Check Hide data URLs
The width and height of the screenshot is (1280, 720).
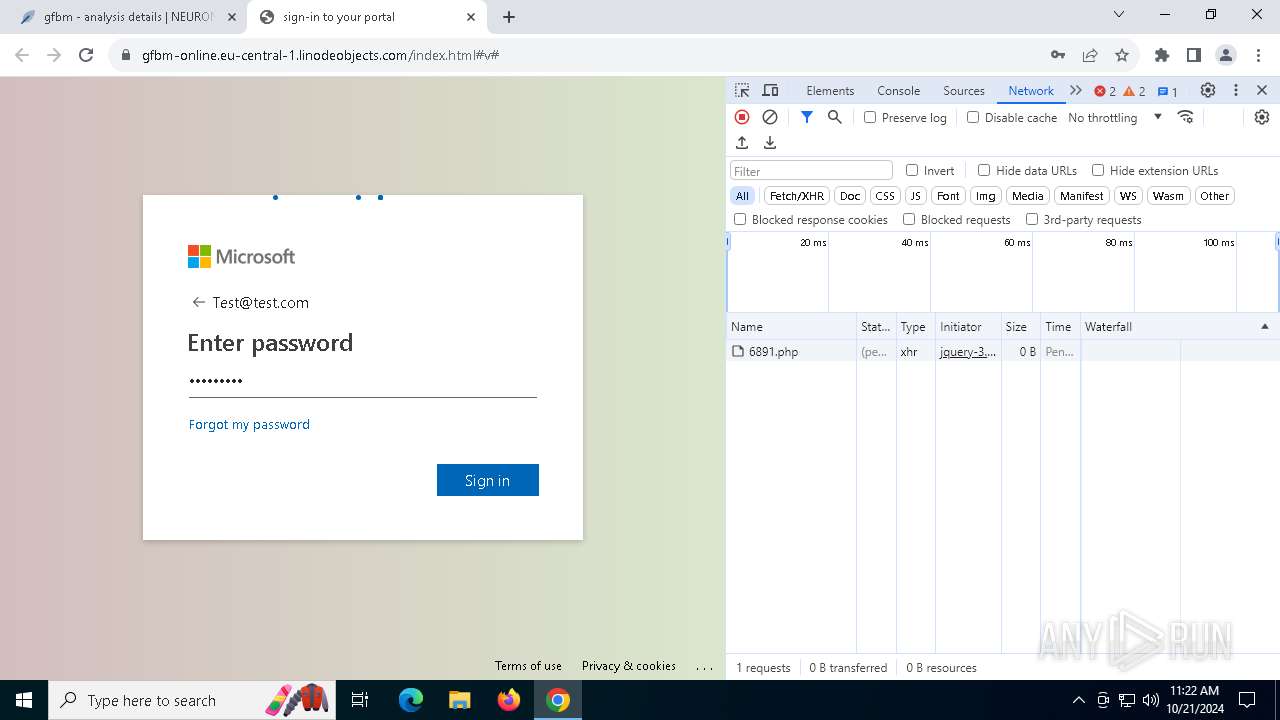pyautogui.click(x=984, y=170)
